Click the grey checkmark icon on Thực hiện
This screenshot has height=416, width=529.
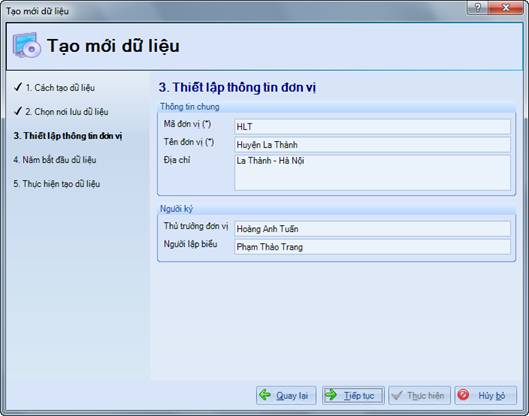pos(397,395)
